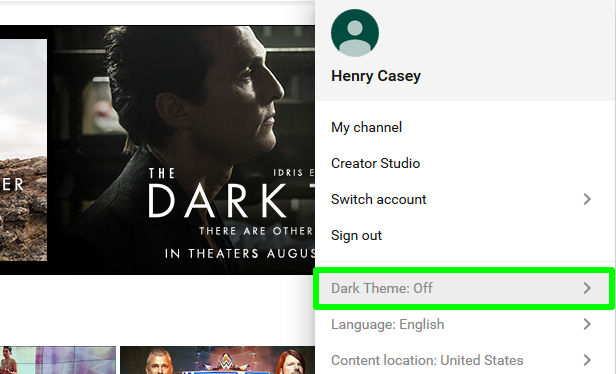The width and height of the screenshot is (616, 374).
Task: Click the DARK title text on banner
Action: [x=217, y=200]
